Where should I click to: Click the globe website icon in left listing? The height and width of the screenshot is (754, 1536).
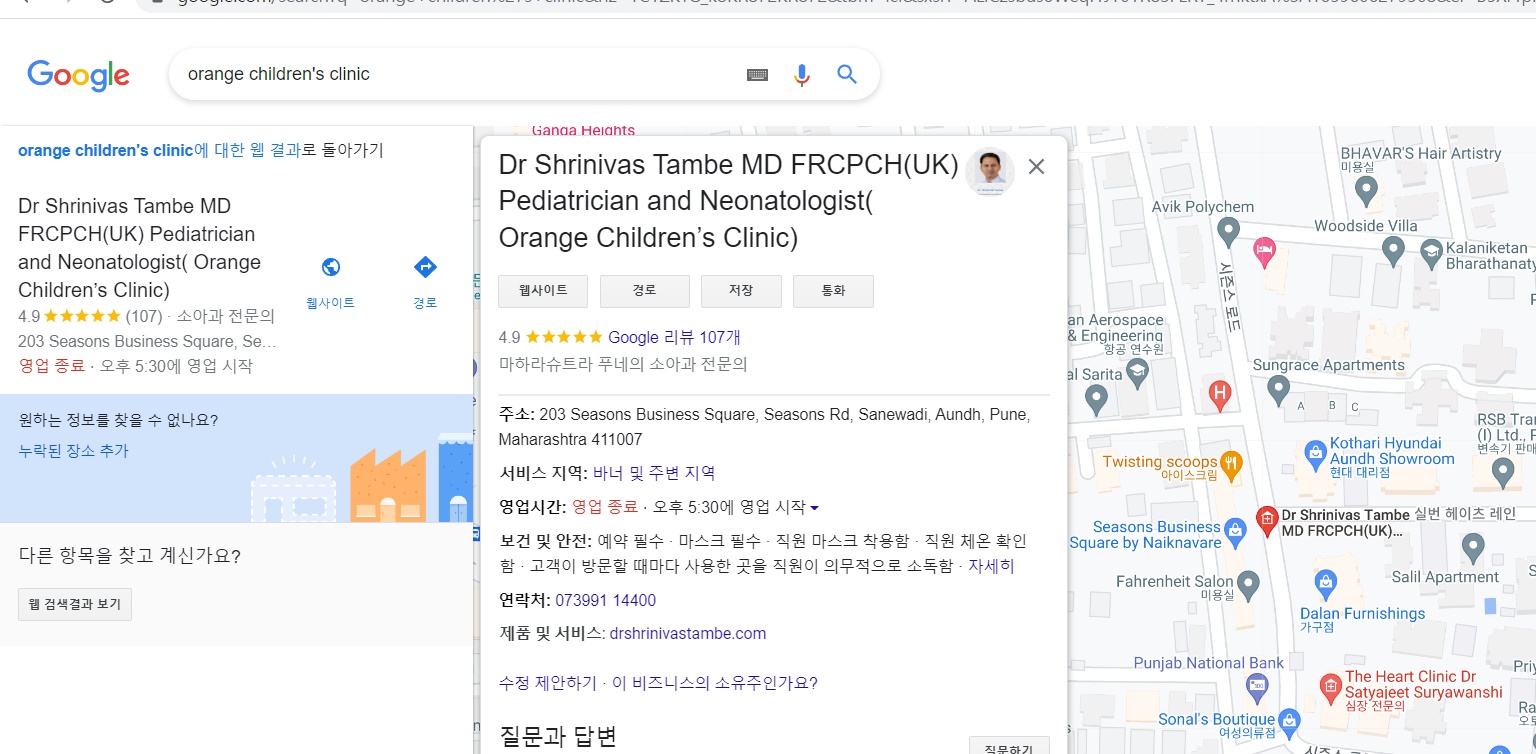pyautogui.click(x=331, y=267)
